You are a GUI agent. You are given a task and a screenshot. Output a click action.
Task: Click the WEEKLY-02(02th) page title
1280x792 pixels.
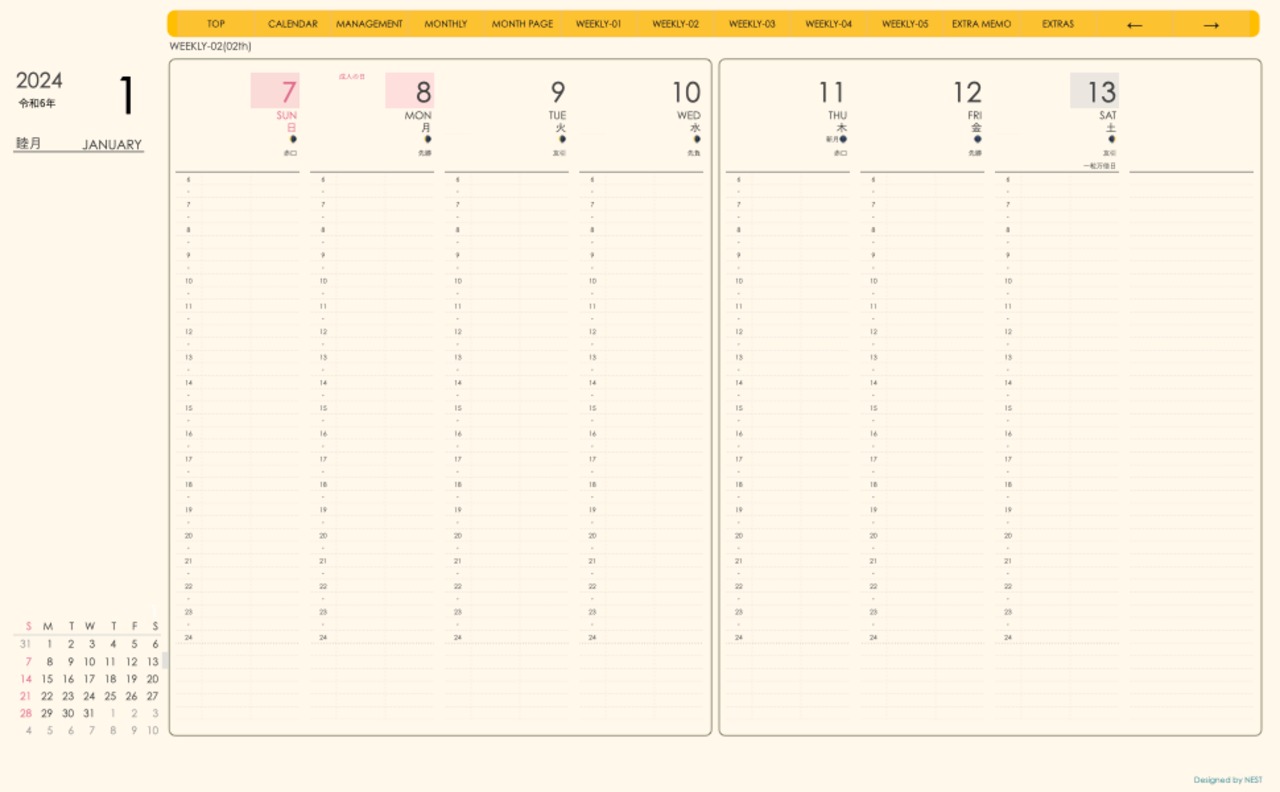(210, 46)
